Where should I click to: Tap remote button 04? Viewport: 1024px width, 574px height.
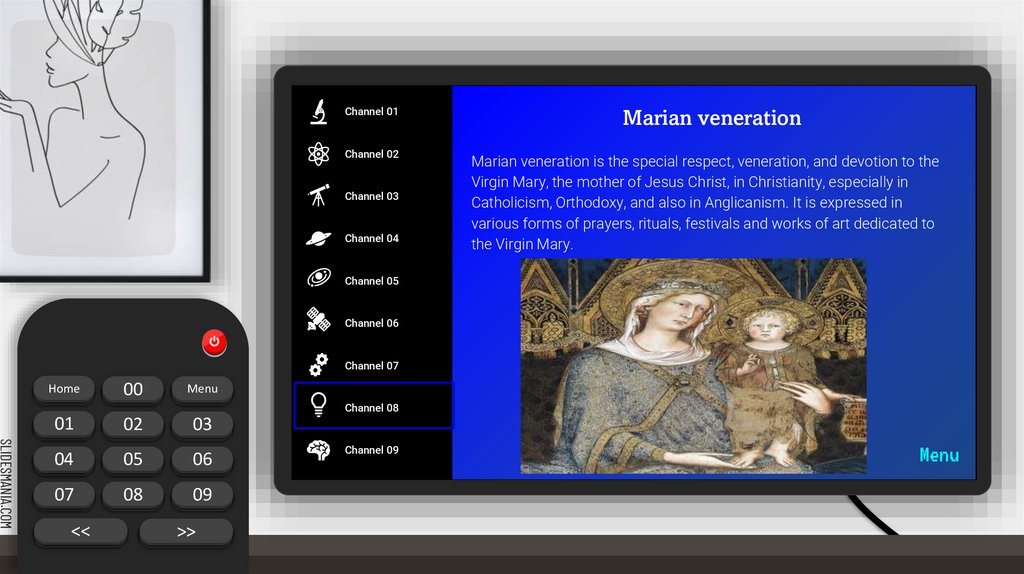click(x=64, y=459)
